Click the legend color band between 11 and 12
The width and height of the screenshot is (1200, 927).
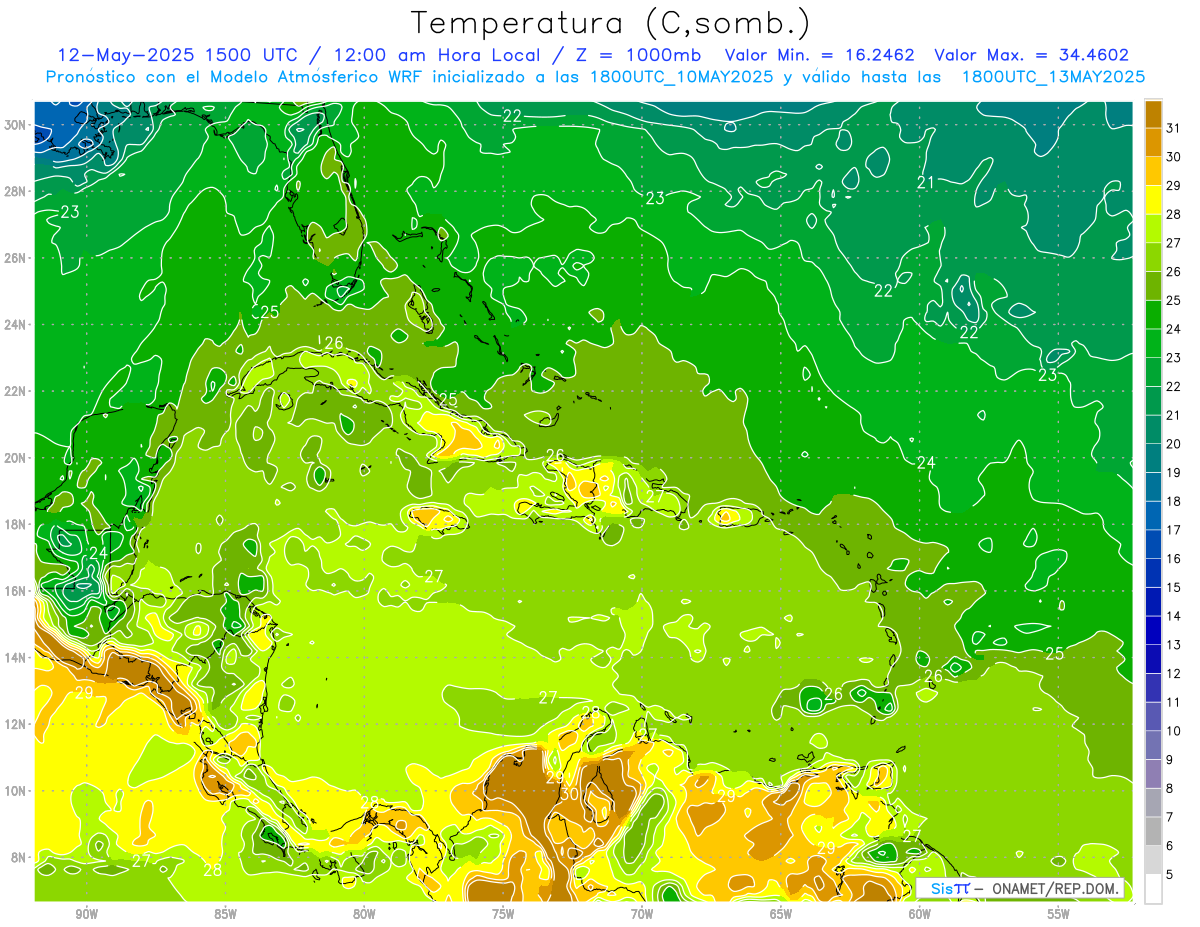pyautogui.click(x=1153, y=688)
